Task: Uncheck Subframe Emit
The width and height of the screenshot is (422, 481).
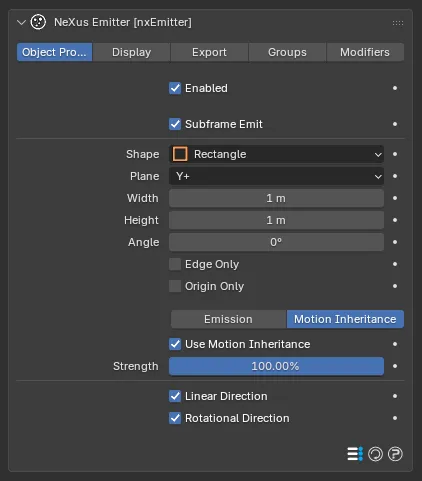Action: click(x=175, y=124)
